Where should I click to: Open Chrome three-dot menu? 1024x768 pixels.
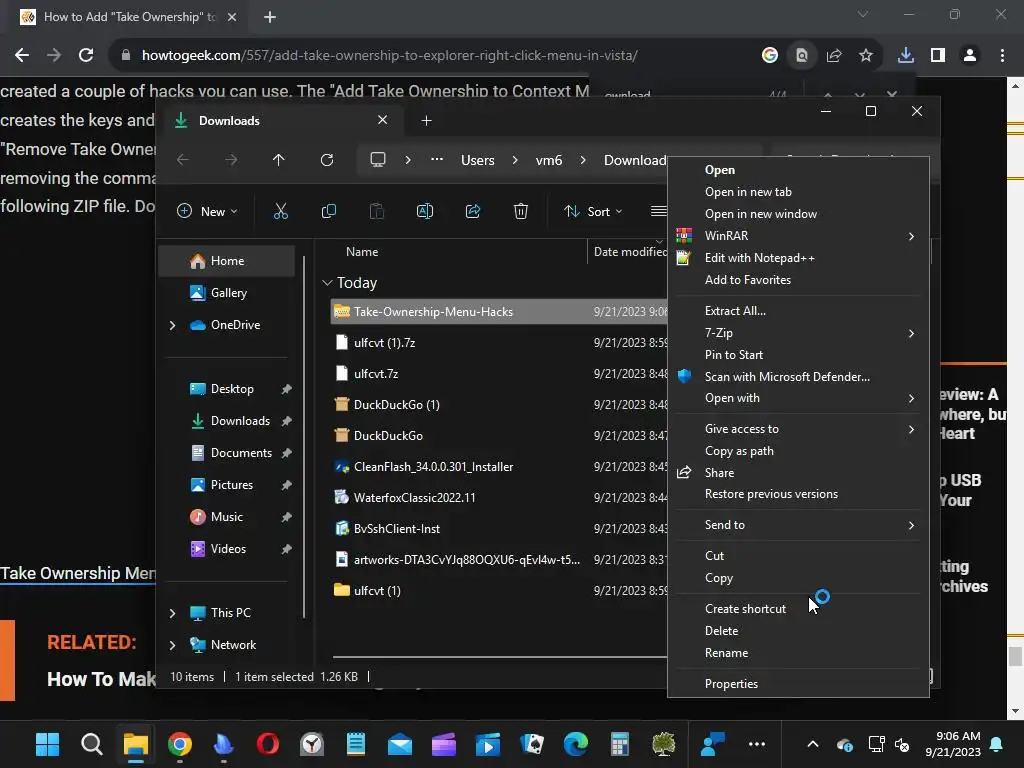coord(1002,56)
